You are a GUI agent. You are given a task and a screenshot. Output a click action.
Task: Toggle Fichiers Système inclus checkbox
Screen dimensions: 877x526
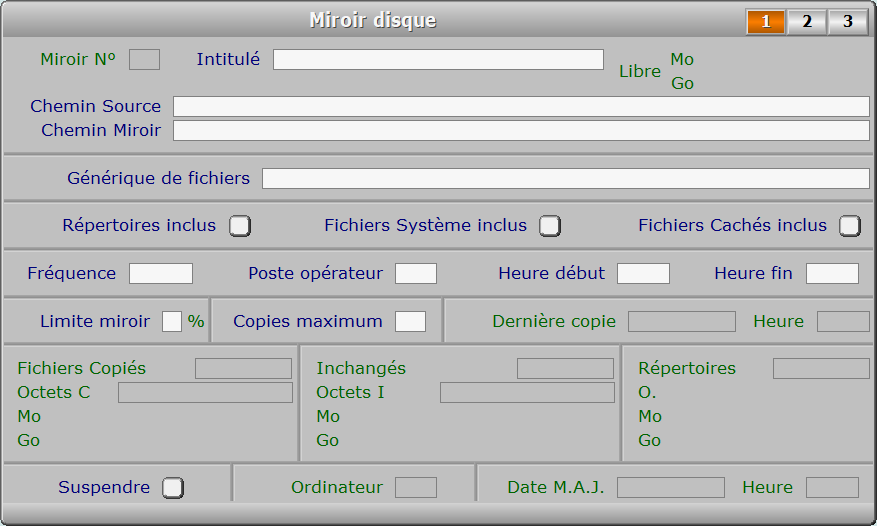[550, 226]
